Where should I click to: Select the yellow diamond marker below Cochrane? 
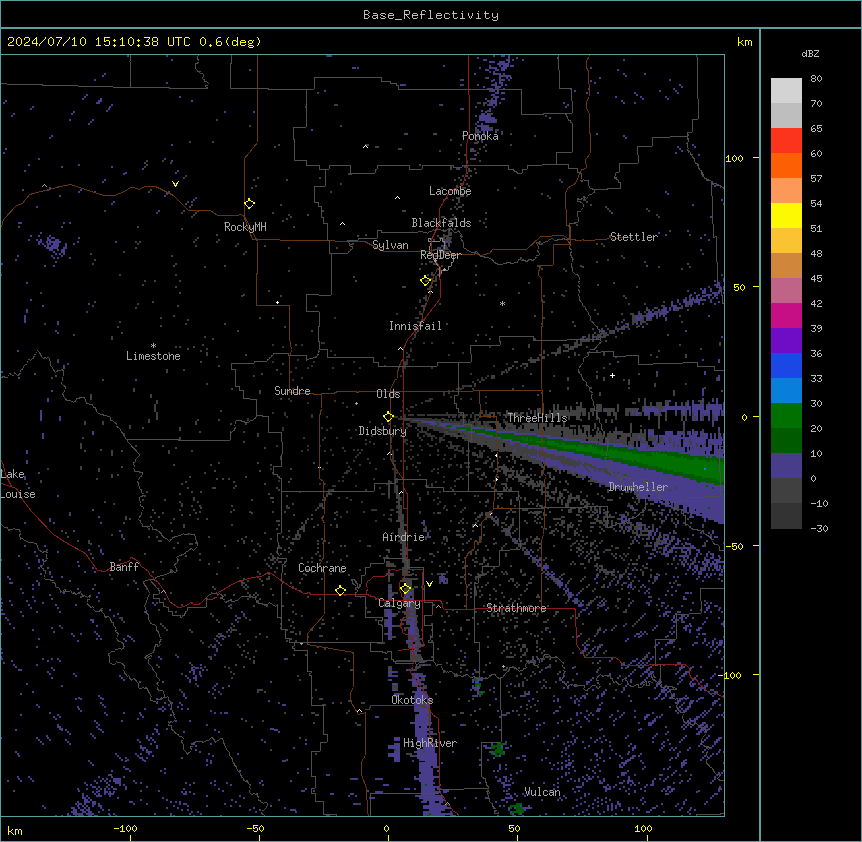tap(340, 591)
